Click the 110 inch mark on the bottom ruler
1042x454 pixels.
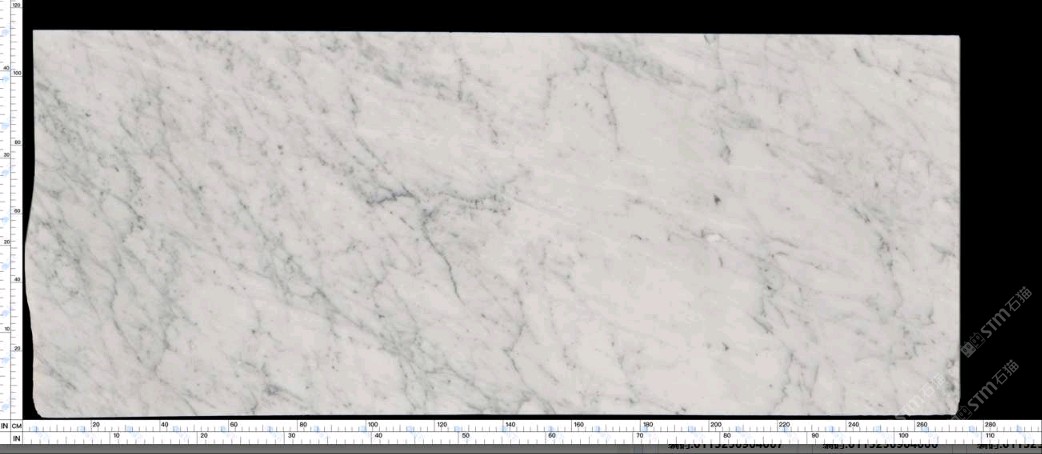point(989,435)
